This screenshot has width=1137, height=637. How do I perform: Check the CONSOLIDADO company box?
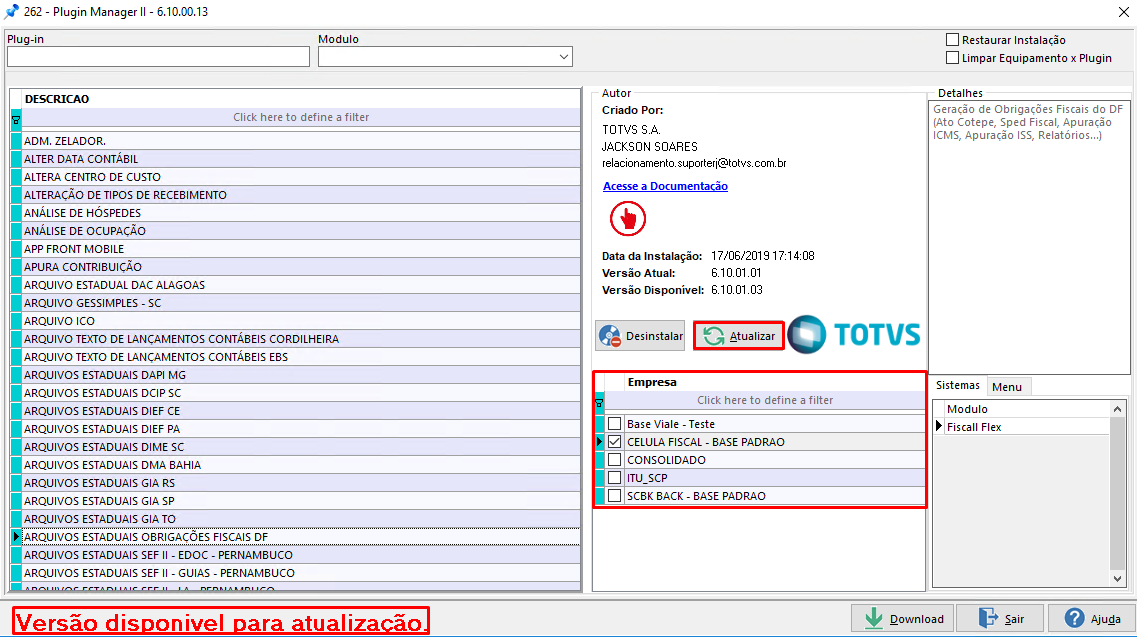pos(614,460)
